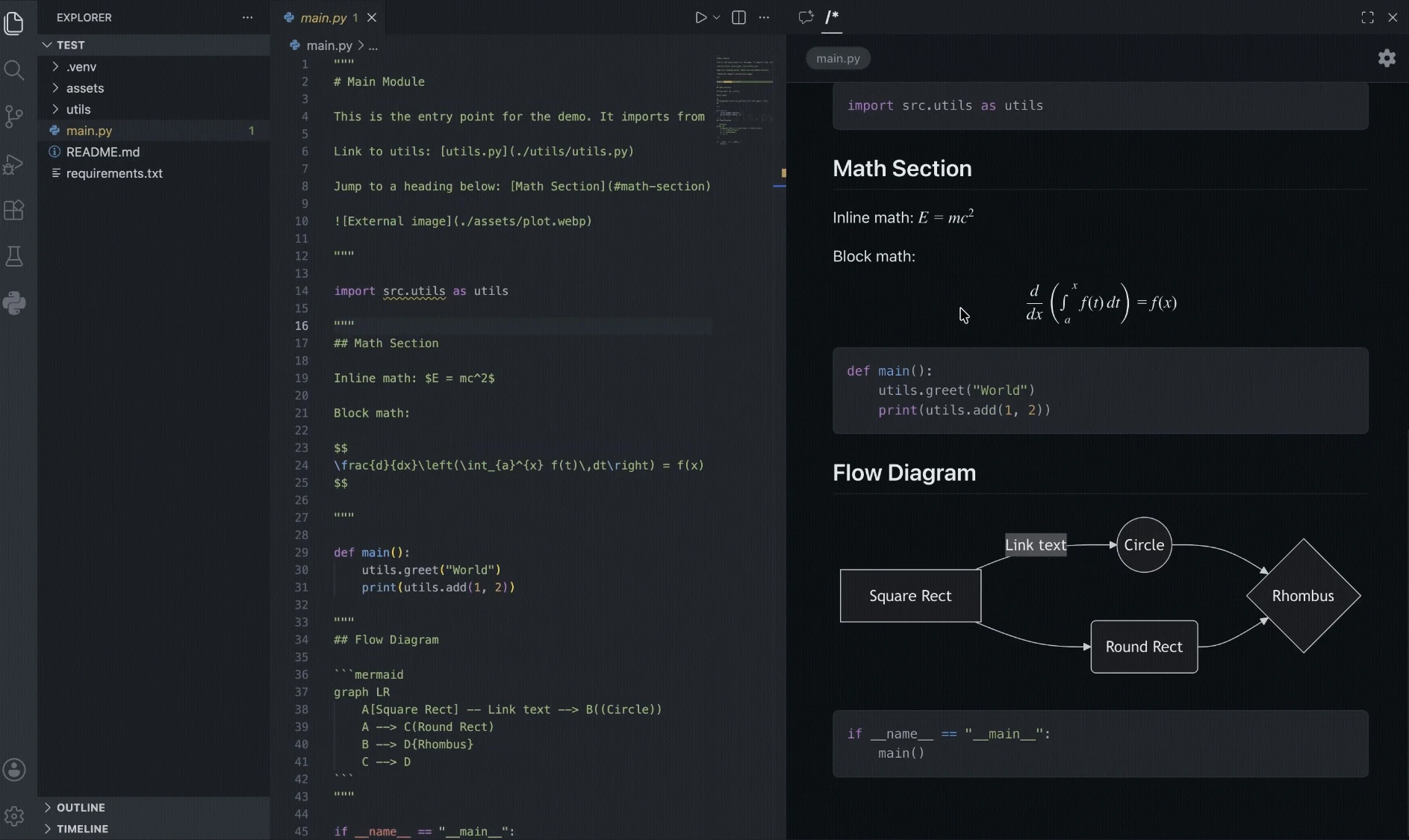Open the Source Control view
Screen dimensions: 1409x840
click(14, 116)
